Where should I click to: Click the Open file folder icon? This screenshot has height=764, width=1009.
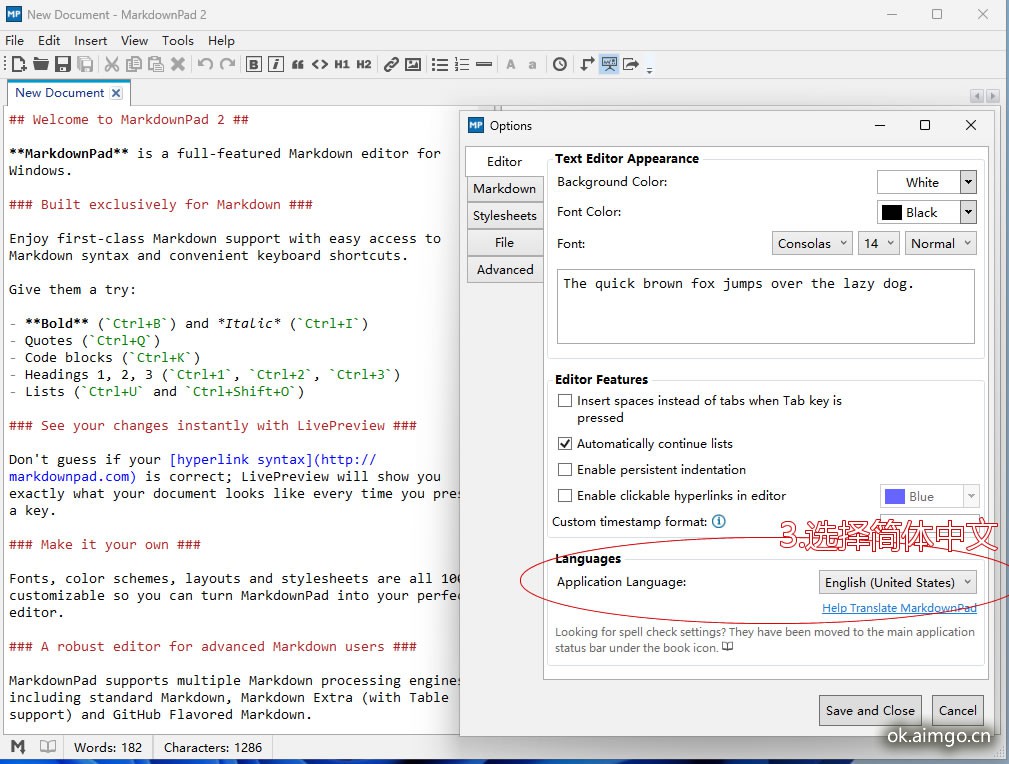[x=41, y=64]
